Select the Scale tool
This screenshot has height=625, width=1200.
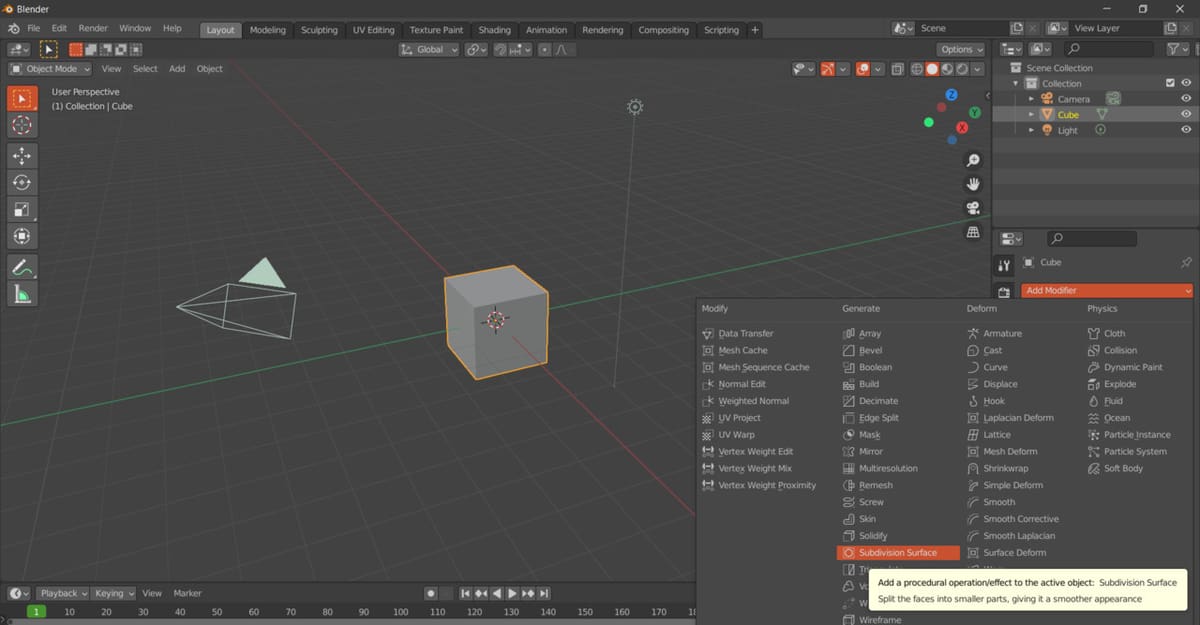pyautogui.click(x=22, y=209)
